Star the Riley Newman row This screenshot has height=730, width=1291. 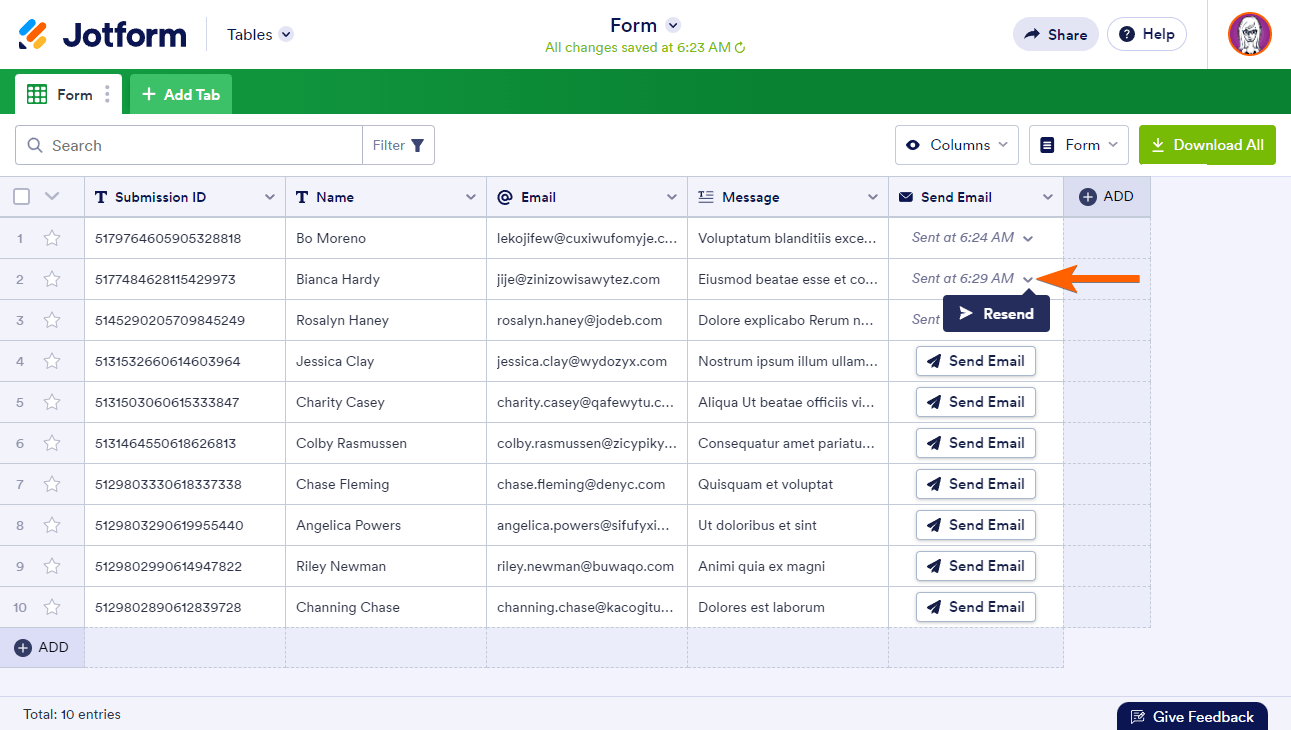(52, 566)
